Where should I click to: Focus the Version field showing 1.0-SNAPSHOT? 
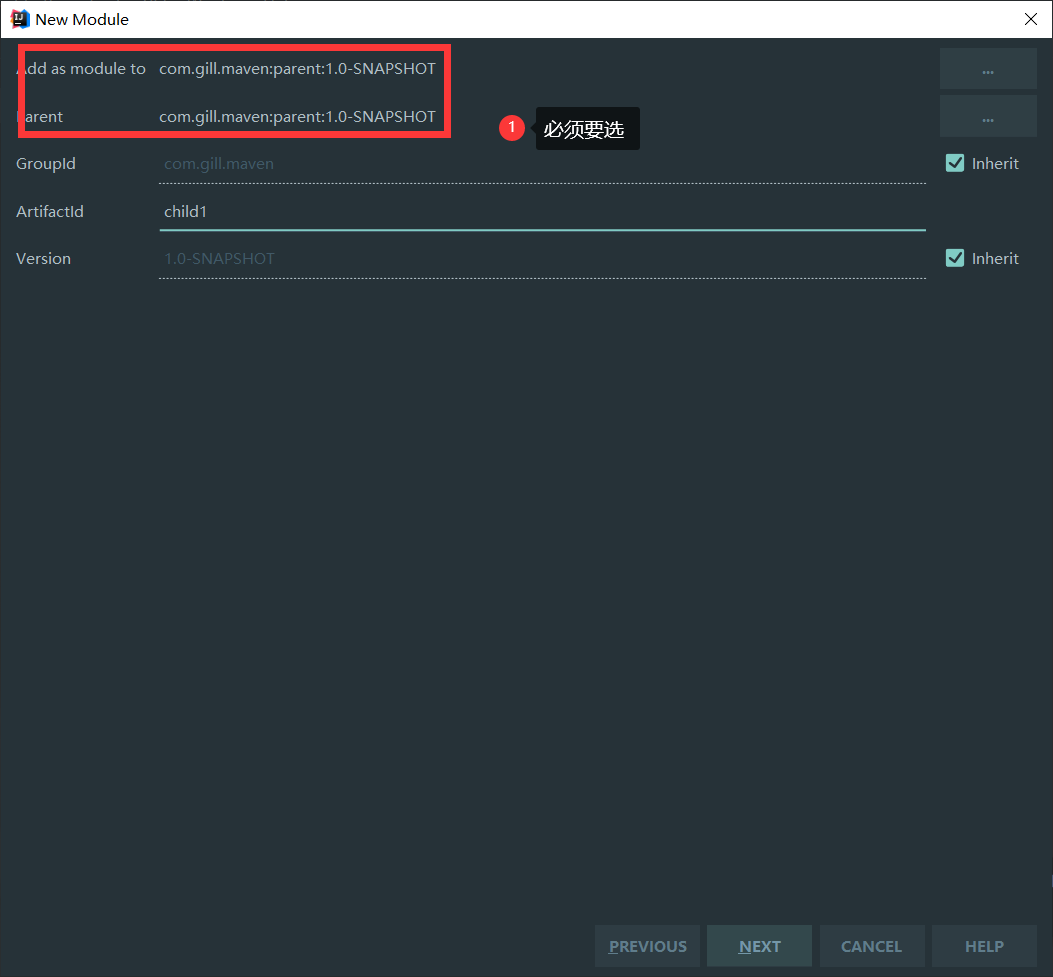click(542, 259)
